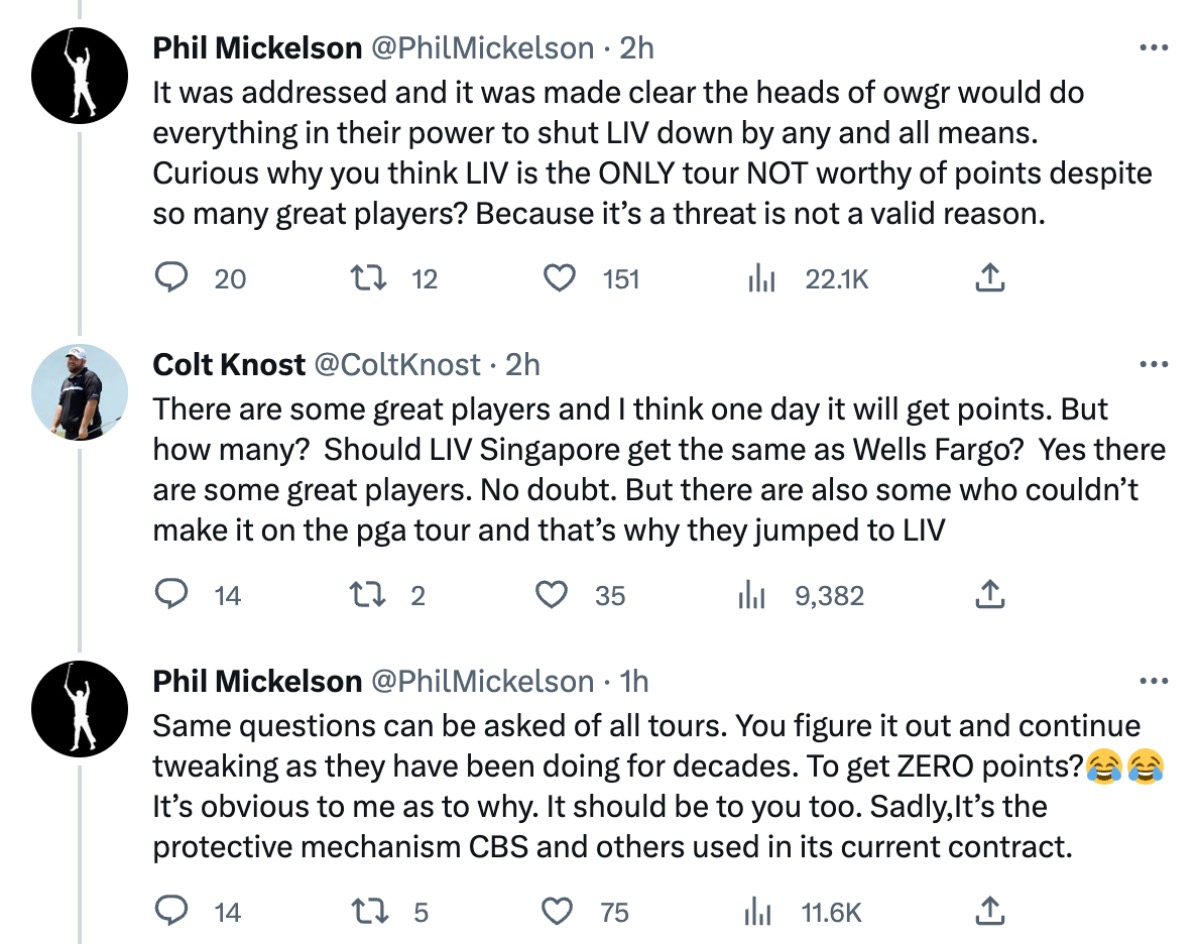Open the @PhilMickelson handle on first tweet
This screenshot has height=944, width=1200.
(x=484, y=48)
